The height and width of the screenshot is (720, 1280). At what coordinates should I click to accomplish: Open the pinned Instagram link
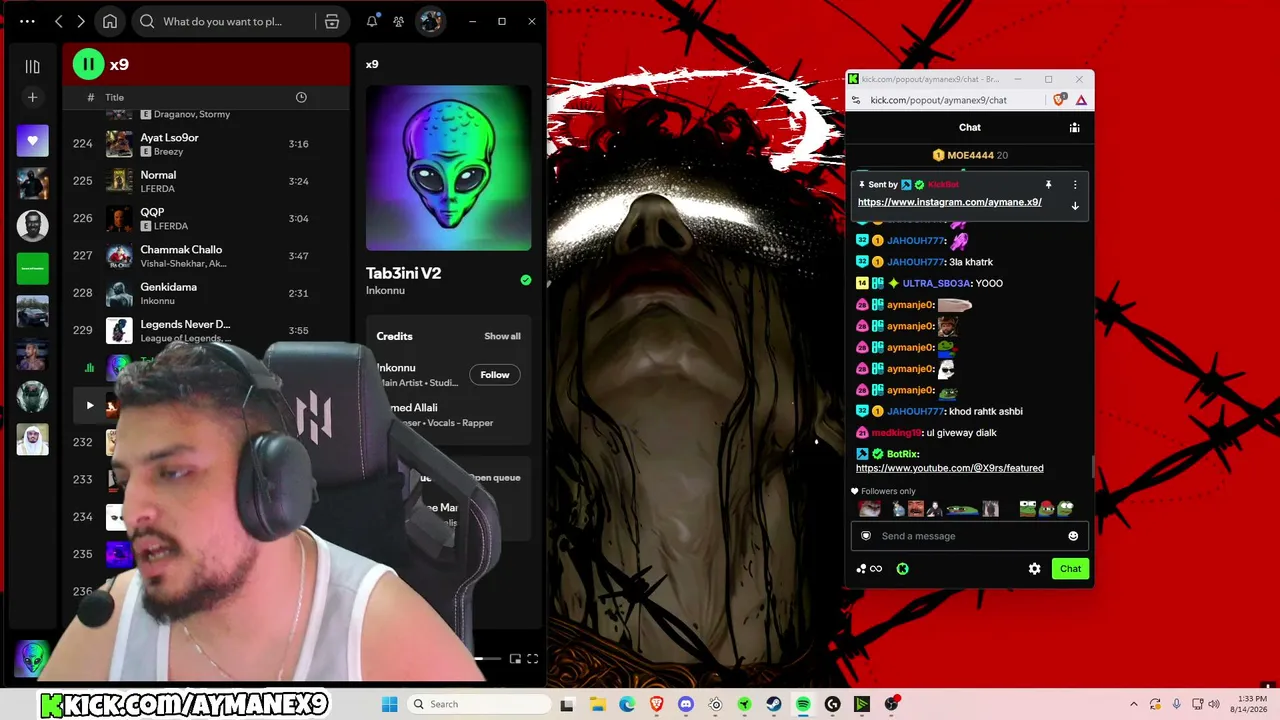[x=950, y=202]
